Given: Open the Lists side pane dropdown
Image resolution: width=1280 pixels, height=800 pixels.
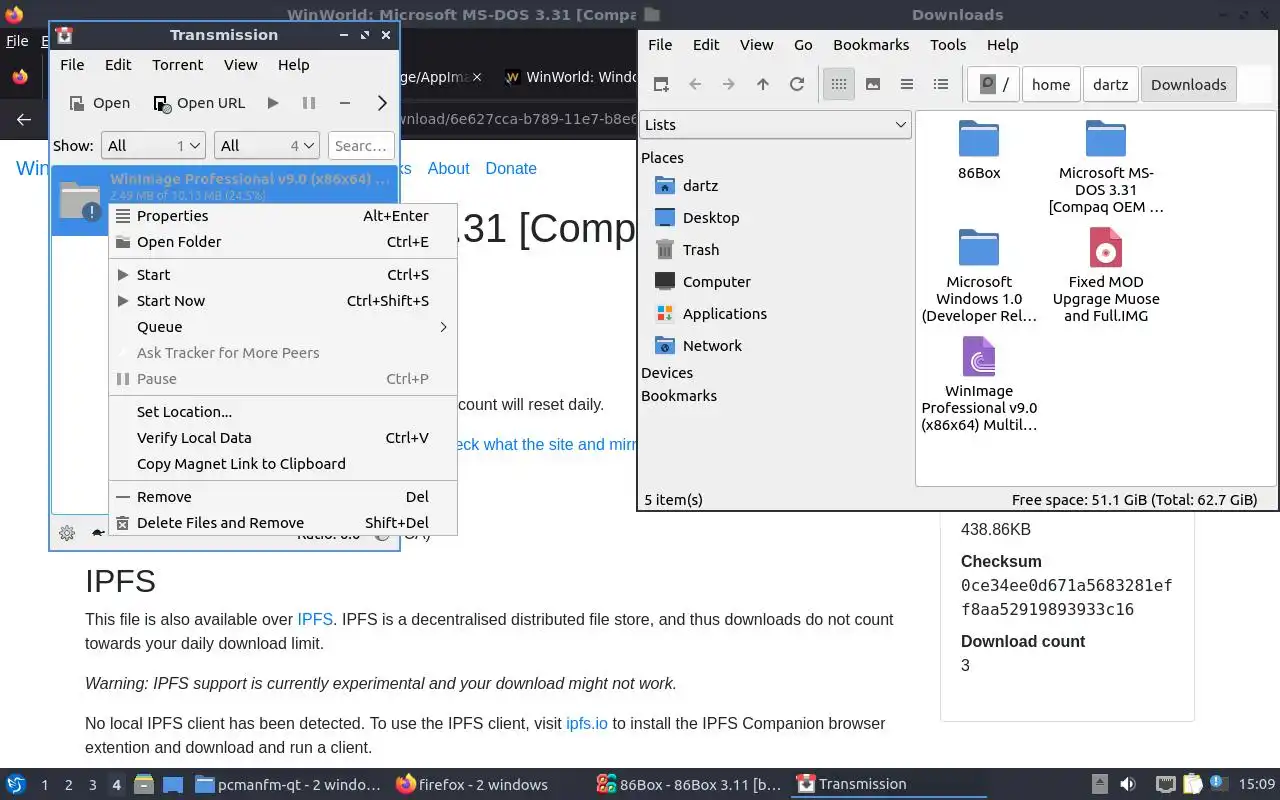Looking at the screenshot, I should [x=775, y=125].
